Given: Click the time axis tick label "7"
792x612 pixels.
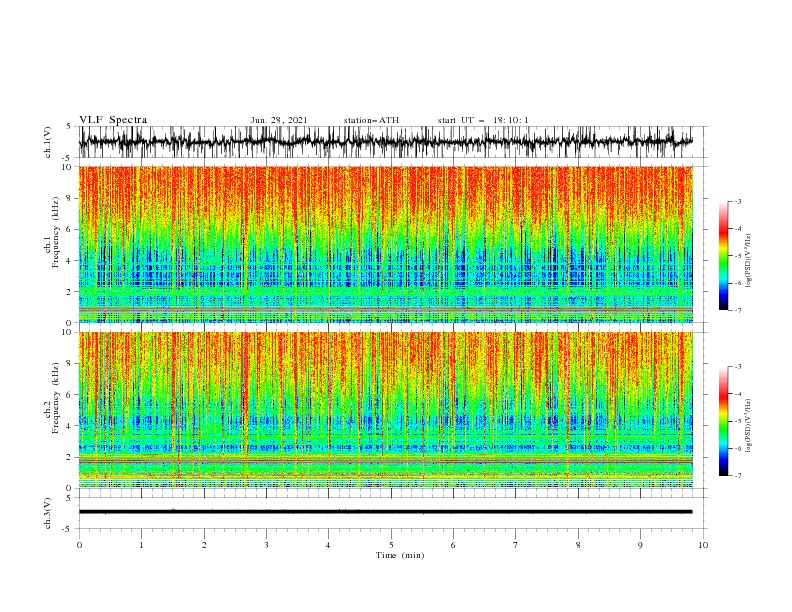Looking at the screenshot, I should (x=516, y=545).
